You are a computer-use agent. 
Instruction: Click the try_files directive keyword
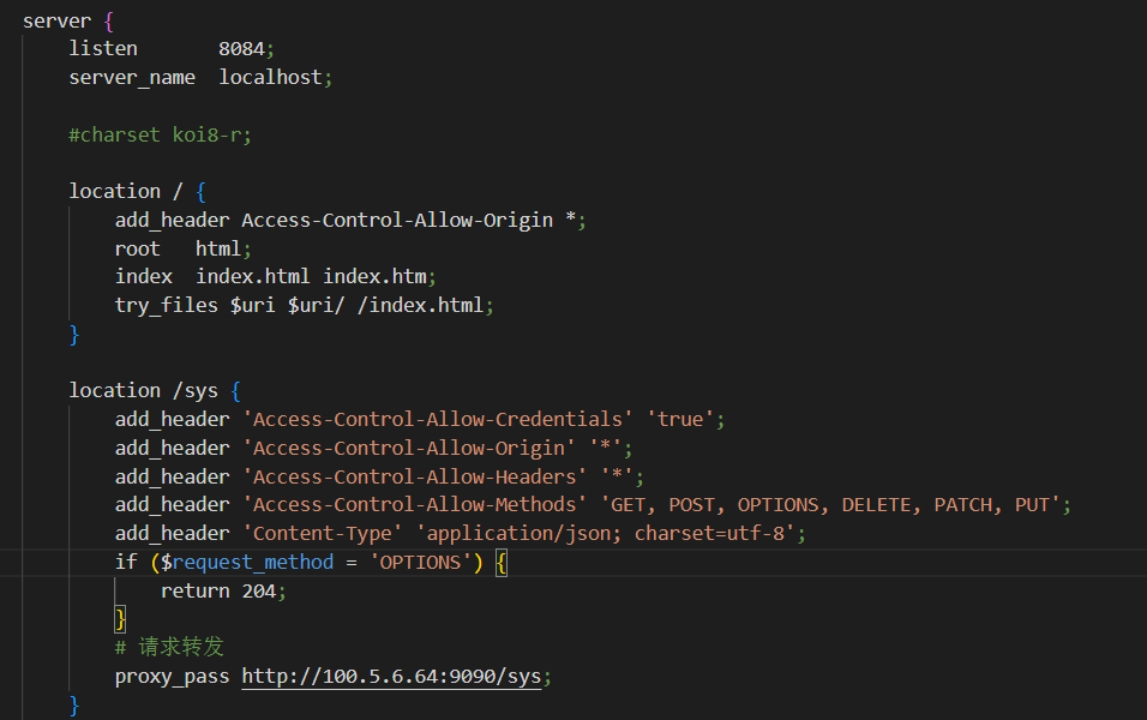166,306
